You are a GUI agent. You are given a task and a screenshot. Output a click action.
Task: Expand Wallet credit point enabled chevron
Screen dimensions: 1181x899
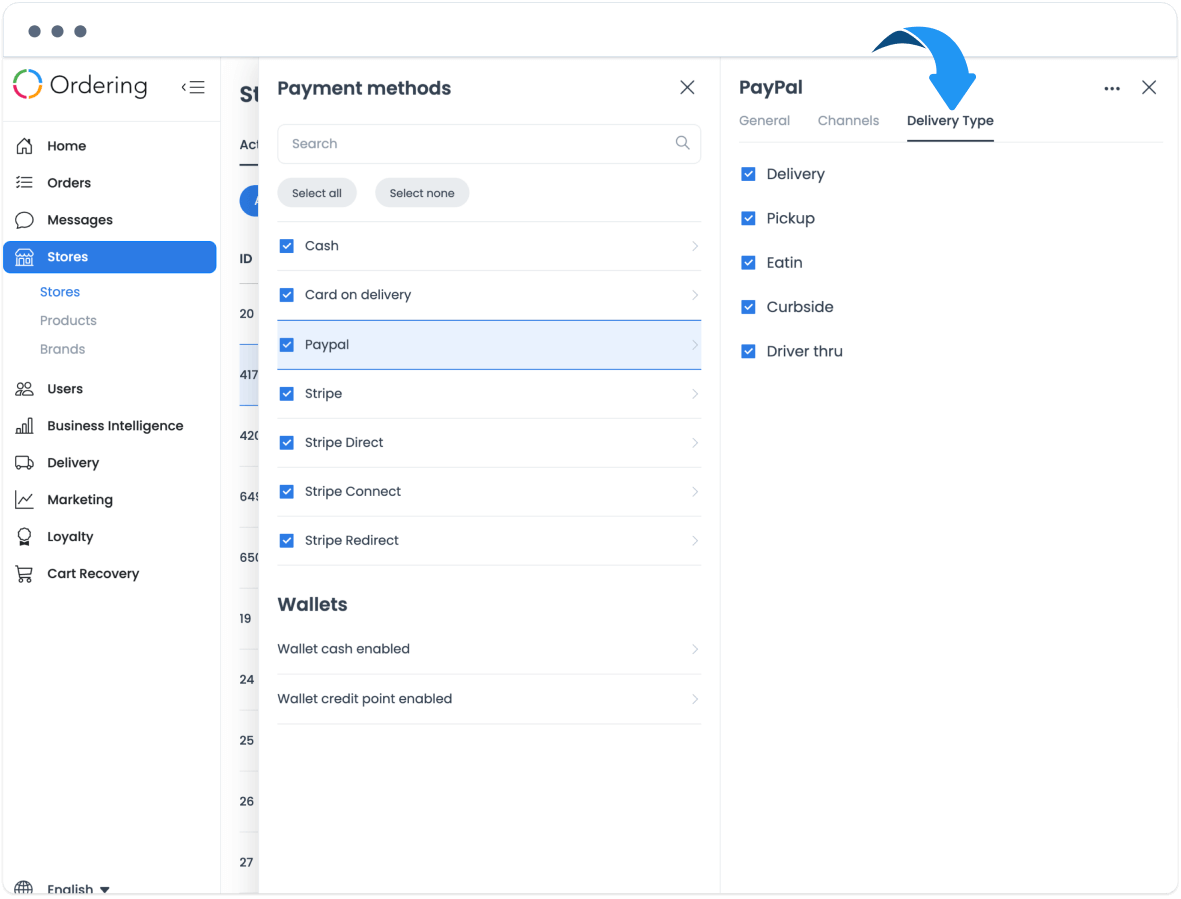click(x=694, y=699)
